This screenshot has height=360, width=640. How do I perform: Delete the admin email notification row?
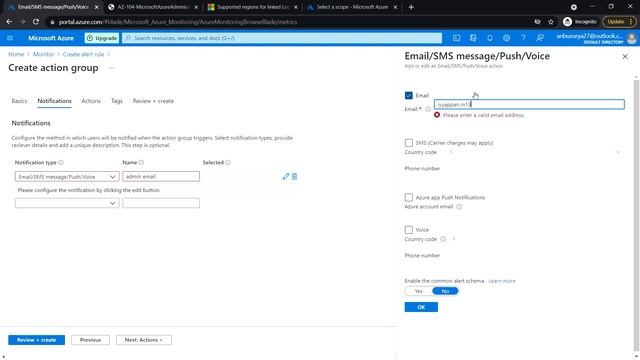tap(294, 176)
